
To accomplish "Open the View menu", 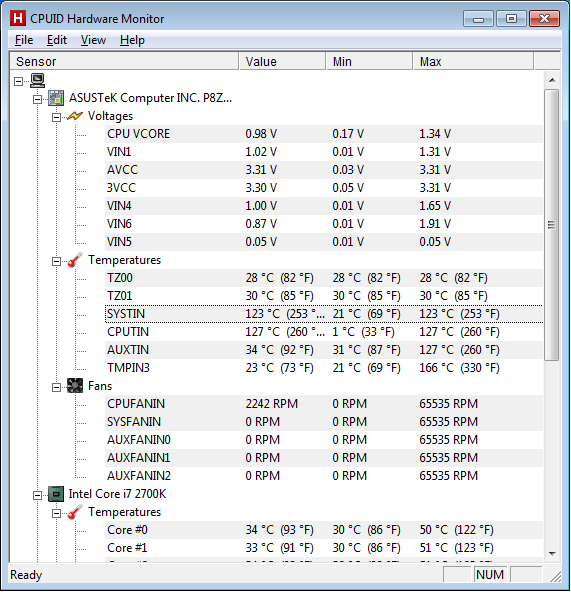I will pos(93,40).
